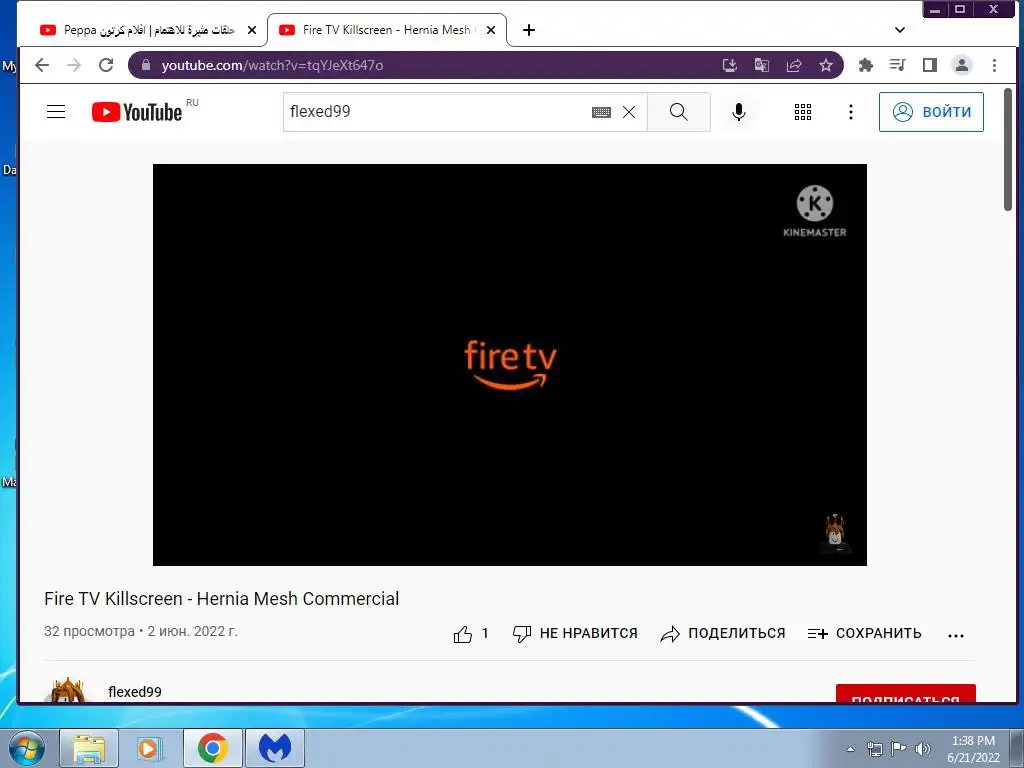Click the flexed99 channel avatar
The height and width of the screenshot is (768, 1024).
coord(68,692)
